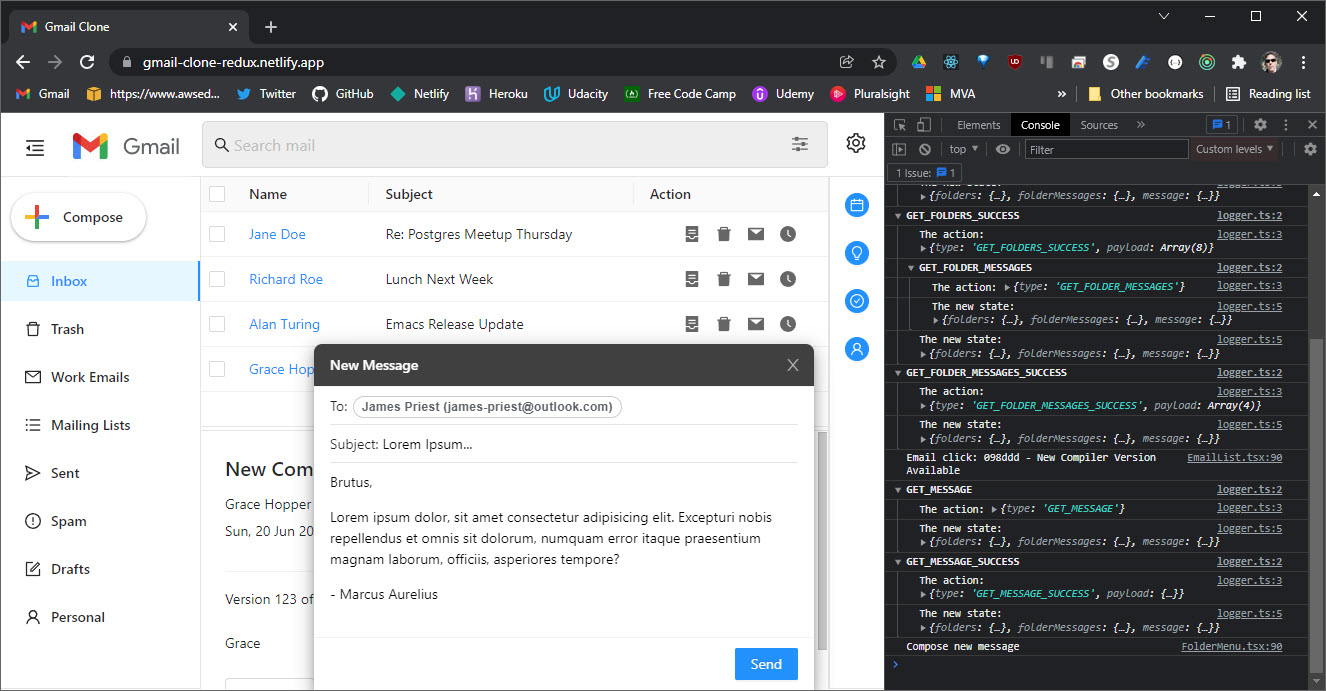
Task: Archive the Jane Doe email
Action: (691, 234)
